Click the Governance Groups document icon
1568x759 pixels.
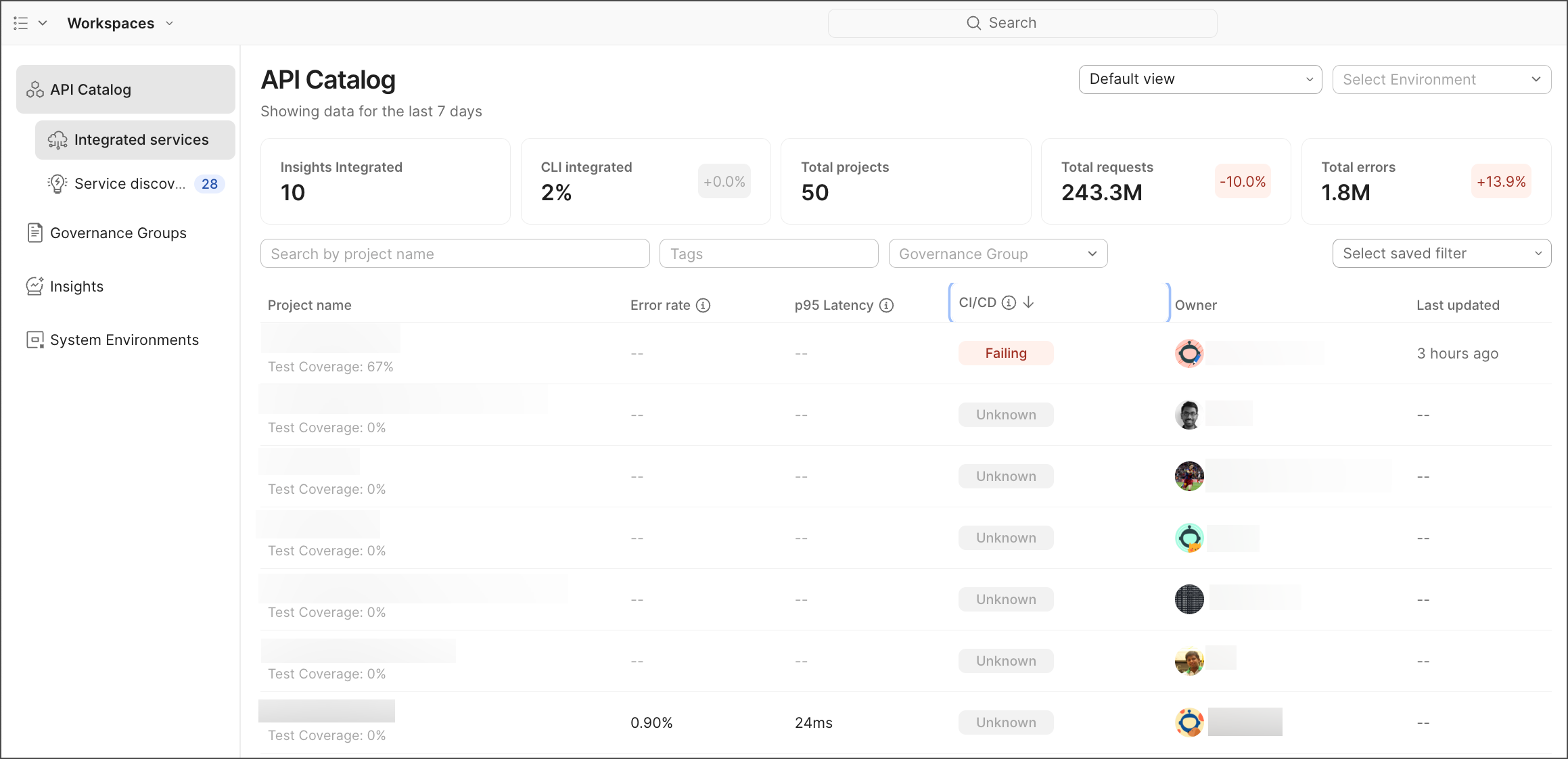(34, 233)
